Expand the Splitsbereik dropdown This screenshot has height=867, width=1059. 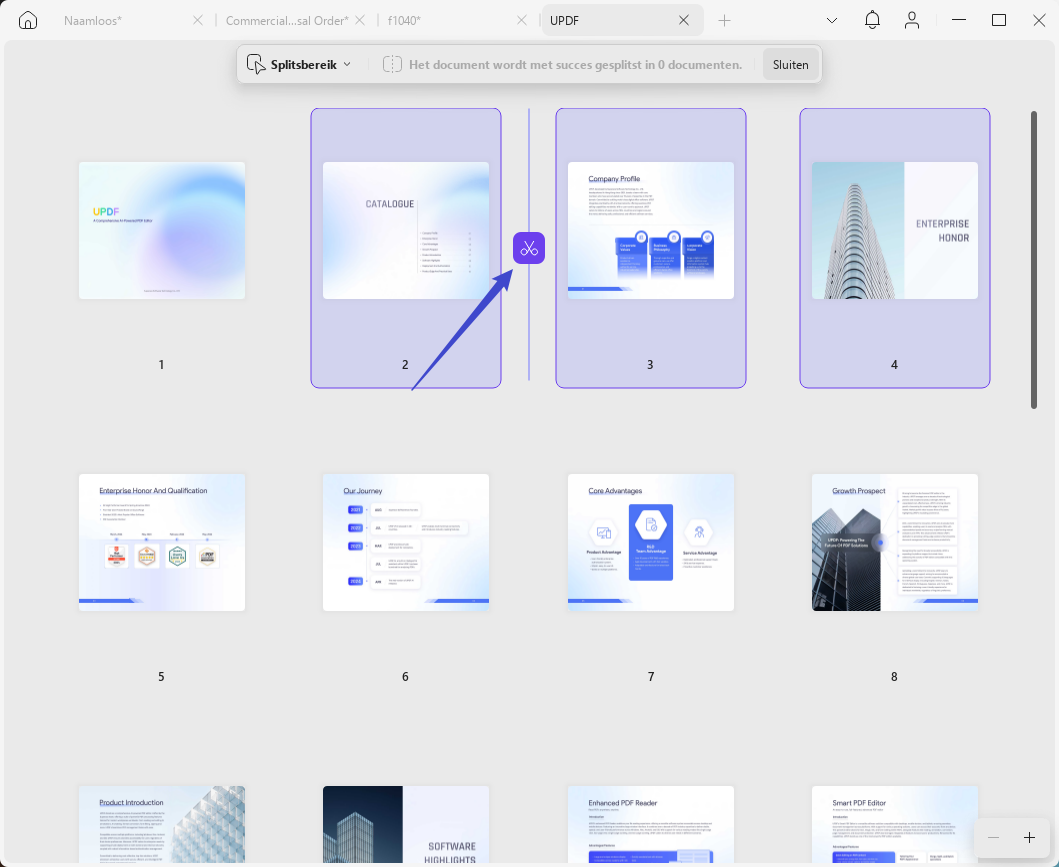click(347, 64)
